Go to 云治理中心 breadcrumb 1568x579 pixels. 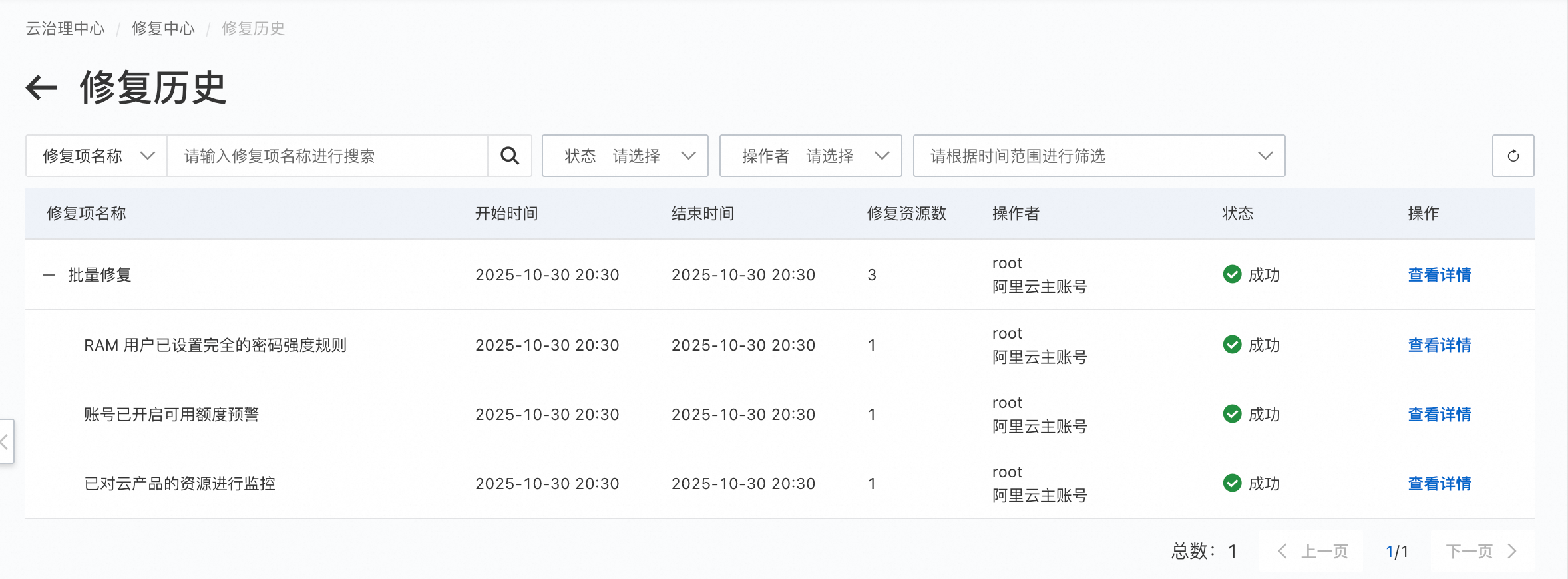[x=65, y=29]
